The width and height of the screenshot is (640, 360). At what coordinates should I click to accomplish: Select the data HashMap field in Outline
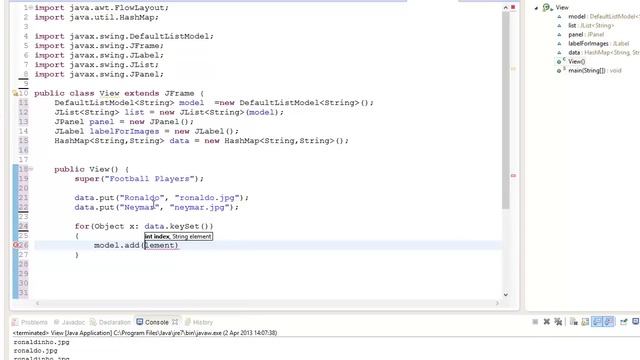pyautogui.click(x=603, y=52)
